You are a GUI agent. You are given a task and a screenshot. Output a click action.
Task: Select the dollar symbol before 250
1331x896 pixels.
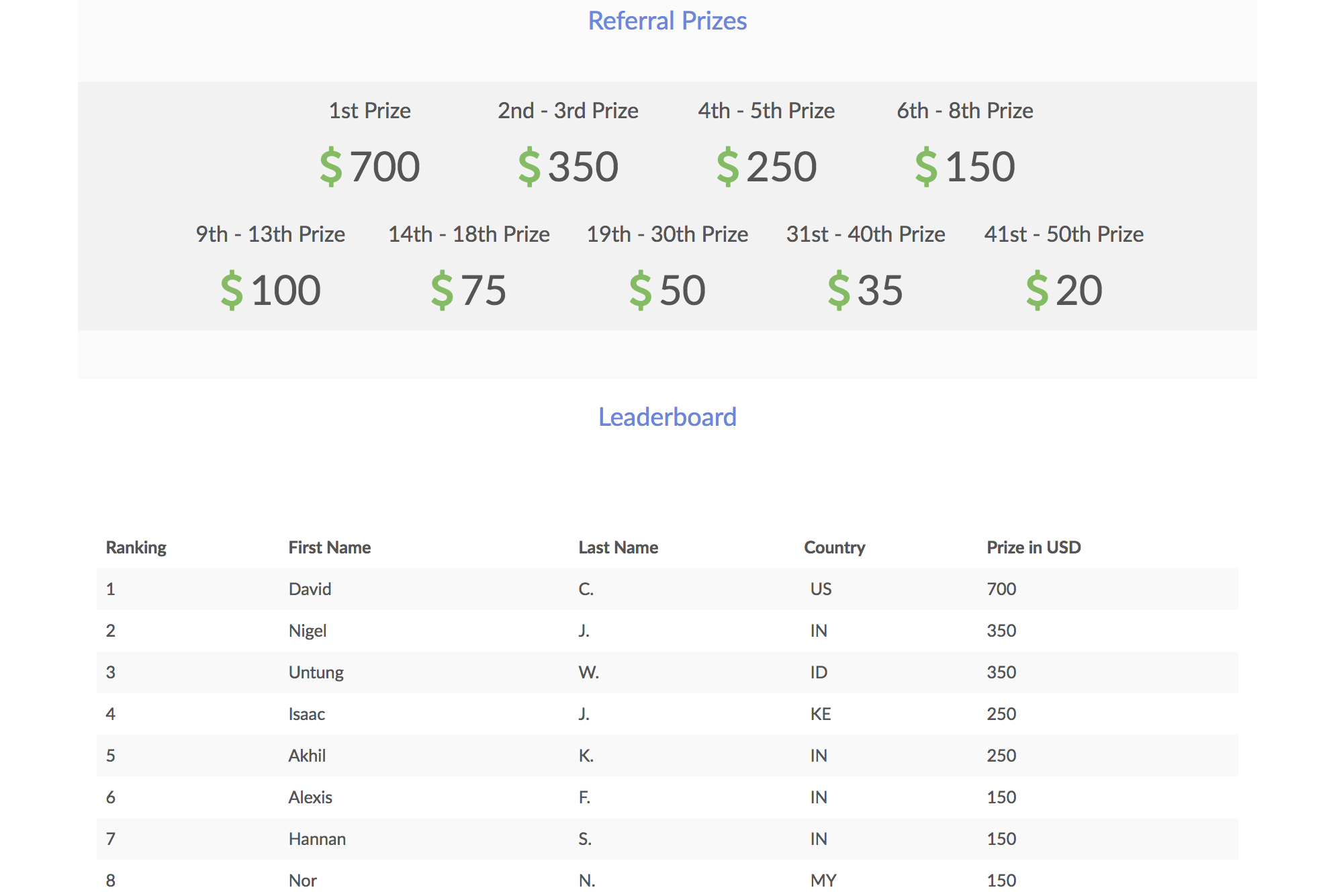[x=727, y=167]
